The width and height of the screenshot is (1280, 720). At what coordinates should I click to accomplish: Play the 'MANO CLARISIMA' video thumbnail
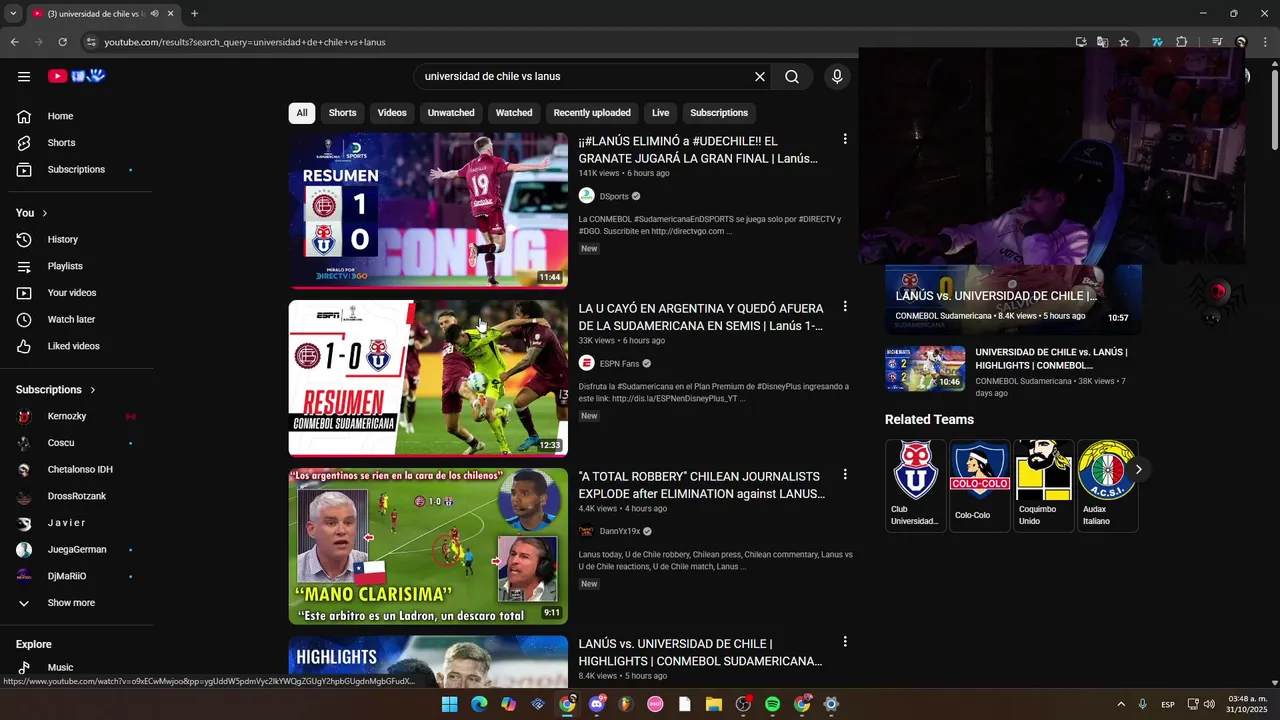pyautogui.click(x=428, y=547)
